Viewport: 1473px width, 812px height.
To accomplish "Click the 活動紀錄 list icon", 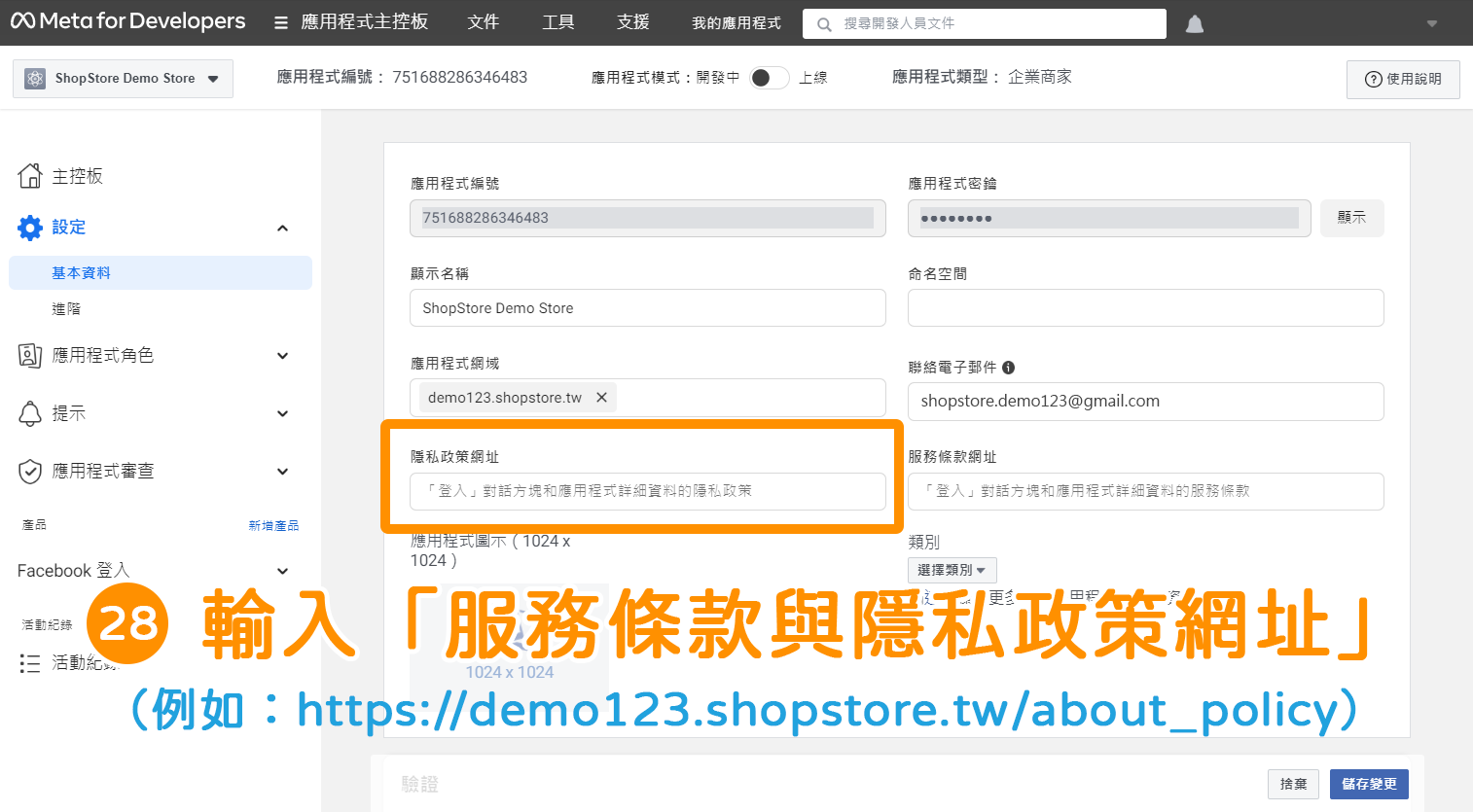I will (x=30, y=663).
